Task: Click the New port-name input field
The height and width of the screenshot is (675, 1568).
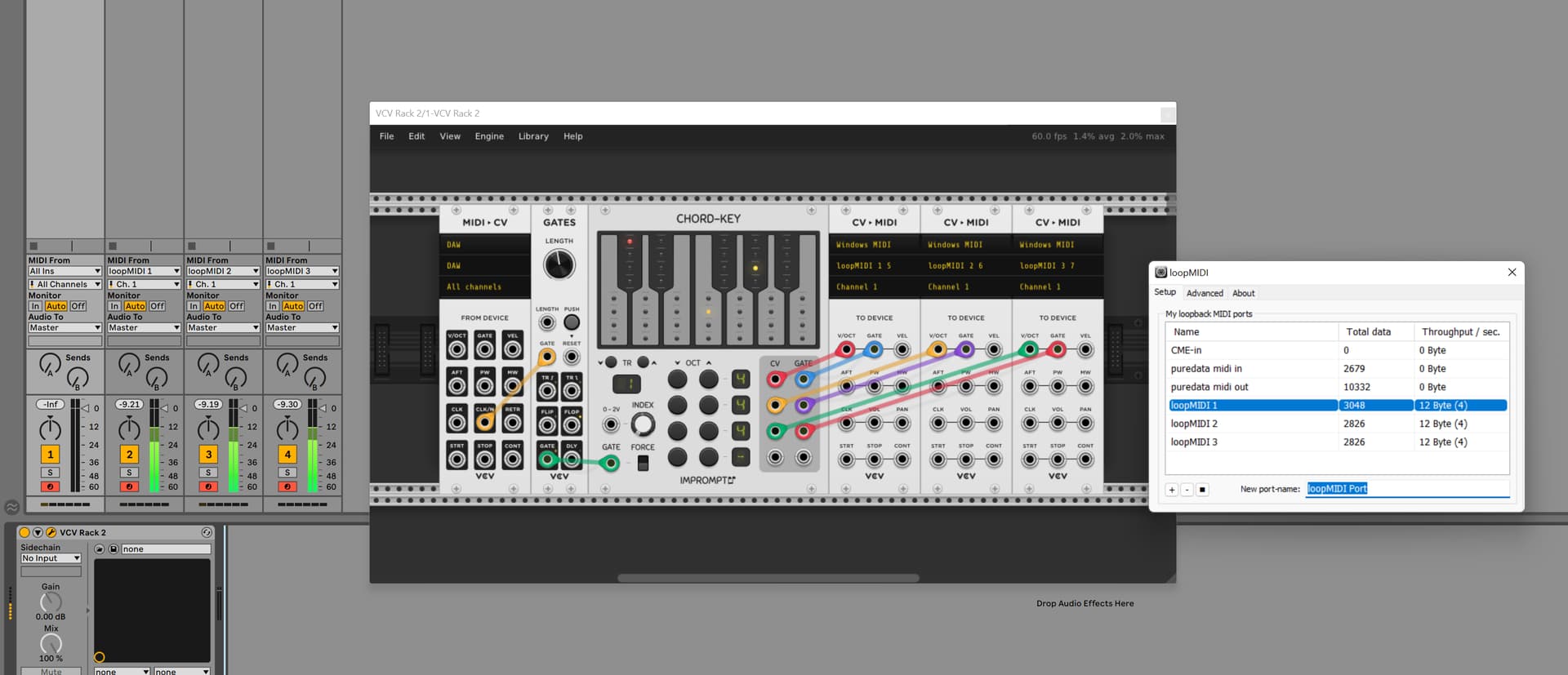Action: (x=1407, y=489)
